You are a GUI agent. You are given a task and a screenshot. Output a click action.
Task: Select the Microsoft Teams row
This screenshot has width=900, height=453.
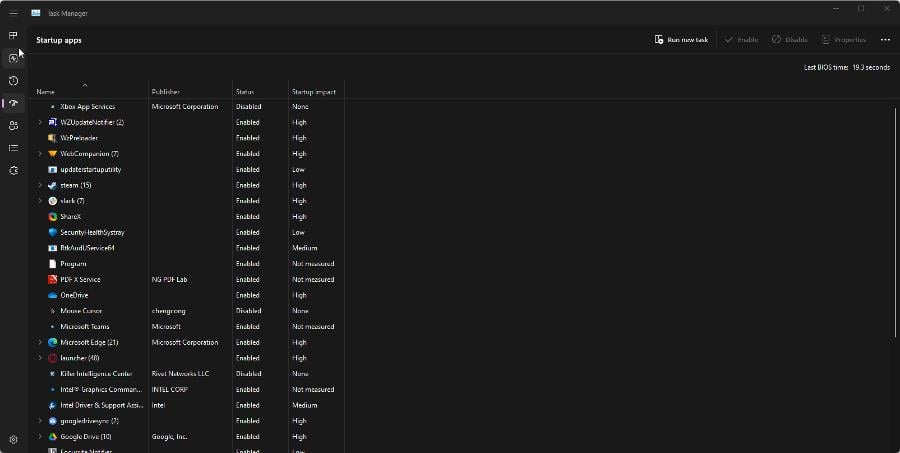188,327
